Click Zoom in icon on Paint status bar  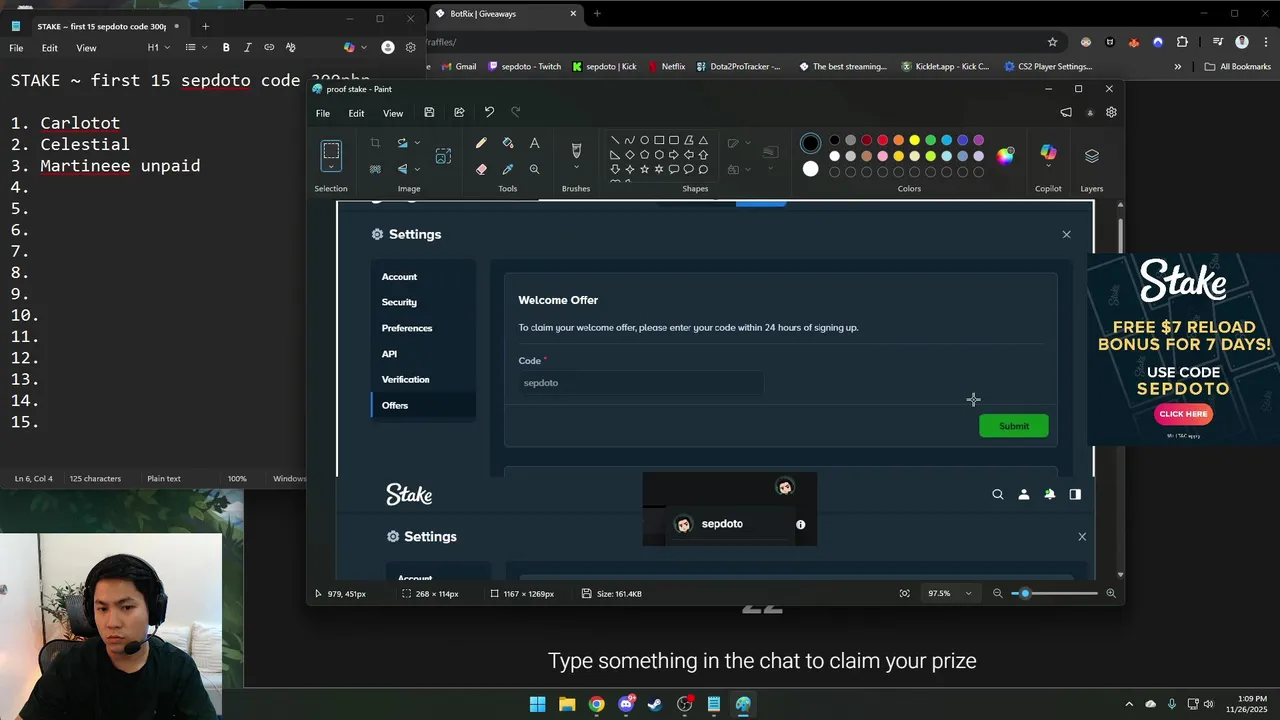[x=1110, y=594]
